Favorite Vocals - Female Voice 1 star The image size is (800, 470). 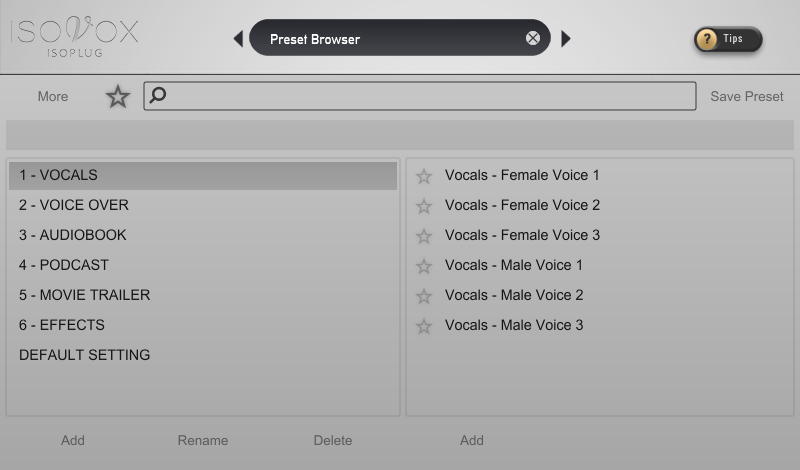(x=424, y=176)
